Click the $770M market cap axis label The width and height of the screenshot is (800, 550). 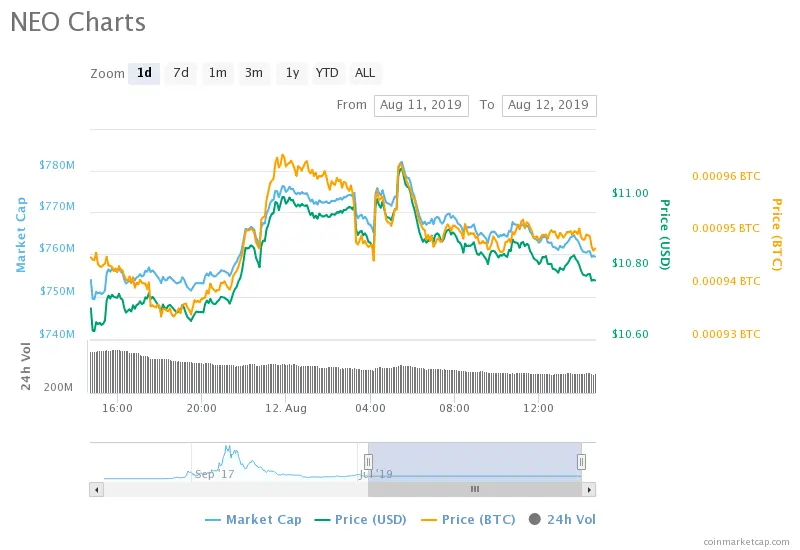[x=57, y=207]
